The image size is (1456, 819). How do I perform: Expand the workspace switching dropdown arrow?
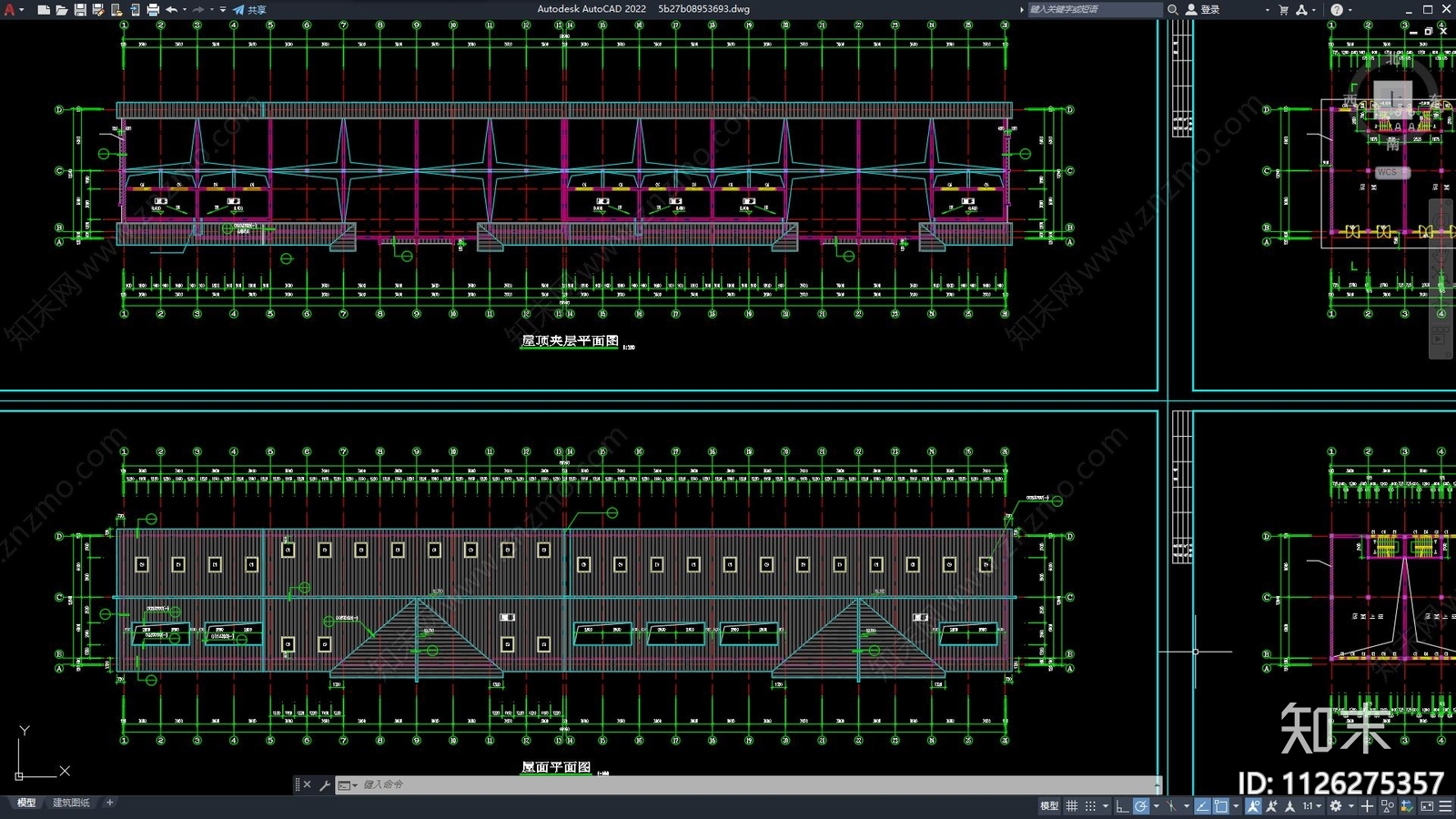1351,805
